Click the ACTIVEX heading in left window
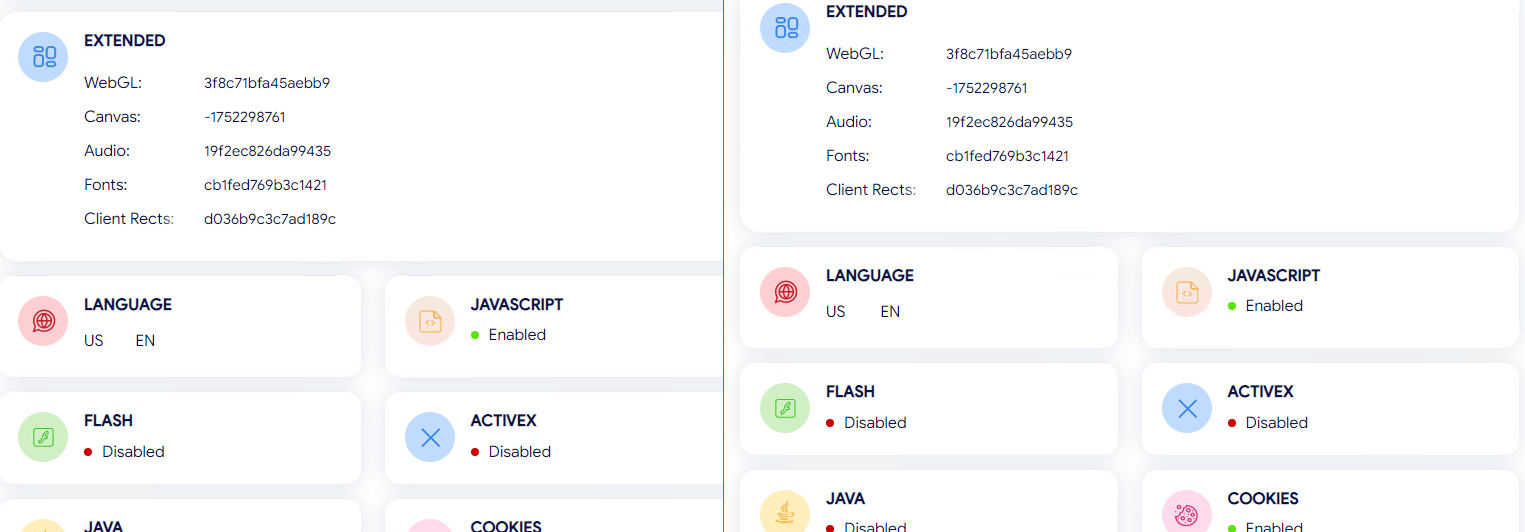 tap(504, 421)
